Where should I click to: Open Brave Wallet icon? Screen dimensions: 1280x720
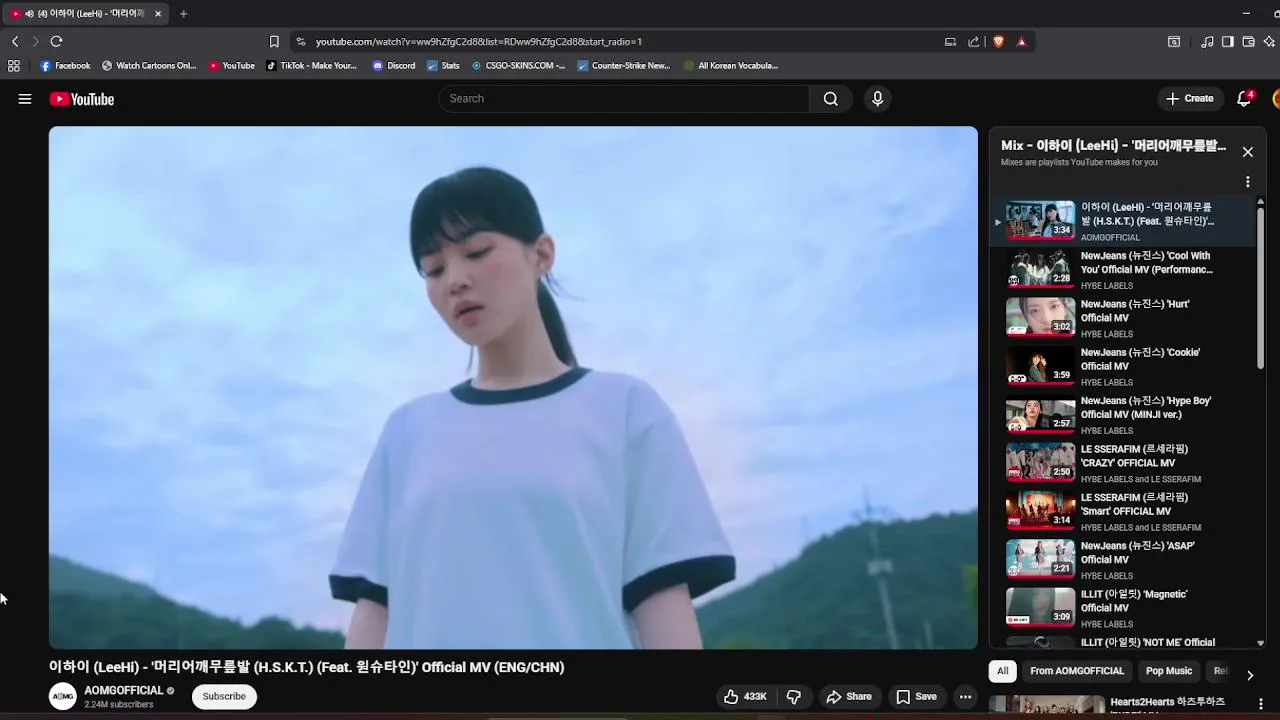[1249, 42]
